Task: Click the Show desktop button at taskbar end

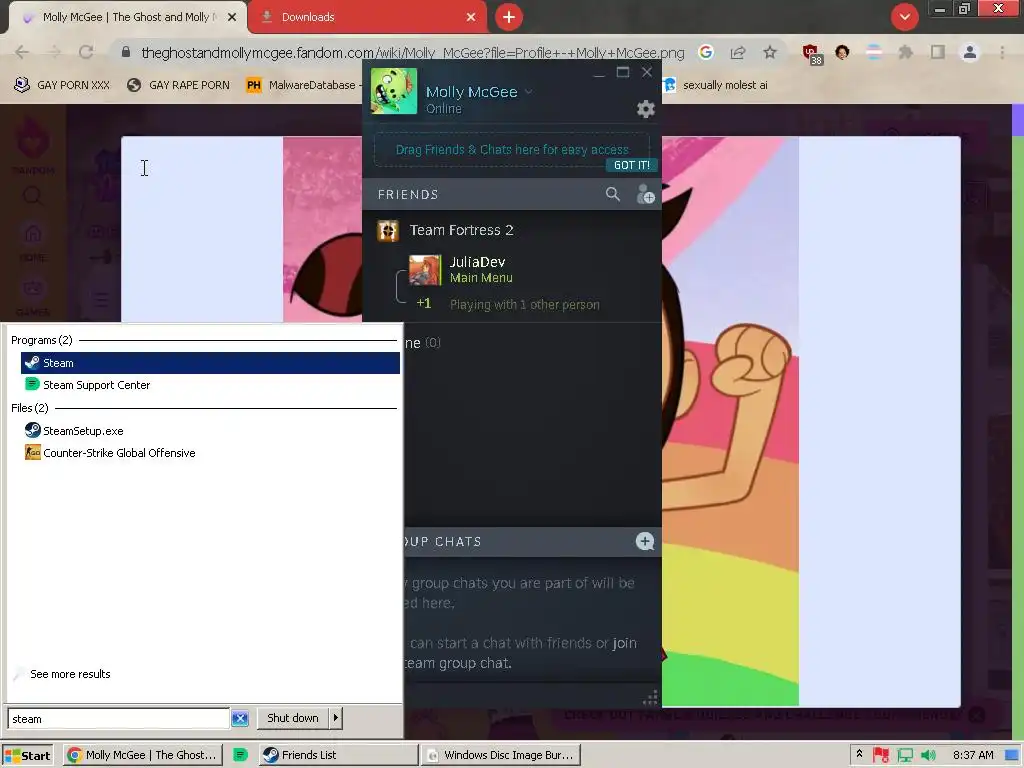Action: click(x=1014, y=755)
